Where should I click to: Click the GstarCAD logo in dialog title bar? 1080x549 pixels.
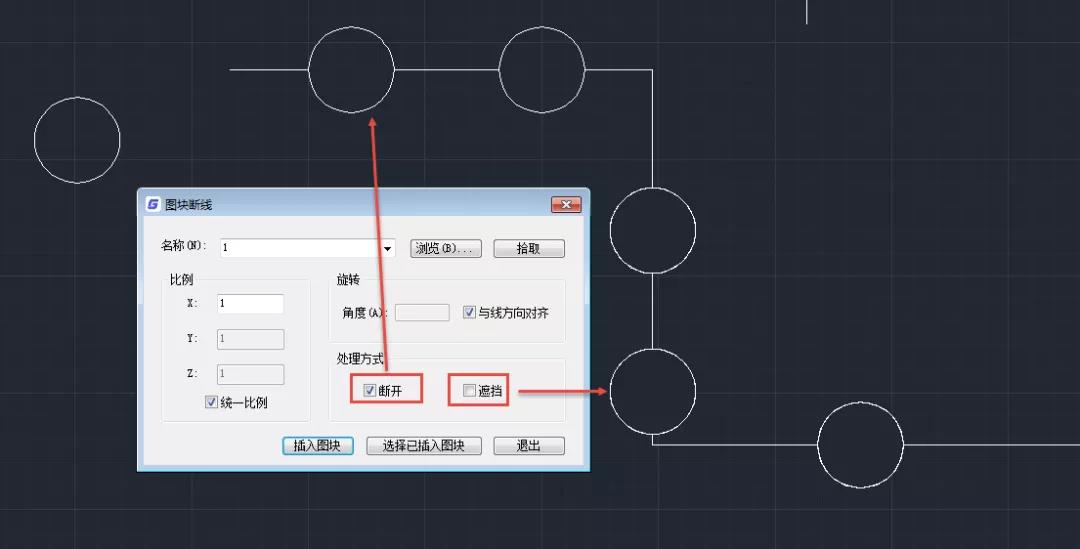pyautogui.click(x=153, y=204)
